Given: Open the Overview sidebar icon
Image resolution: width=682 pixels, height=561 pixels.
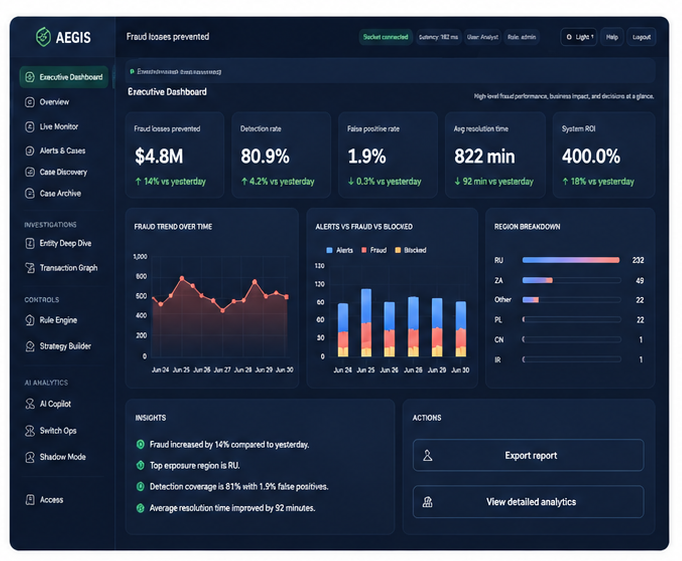Looking at the screenshot, I should (30, 102).
